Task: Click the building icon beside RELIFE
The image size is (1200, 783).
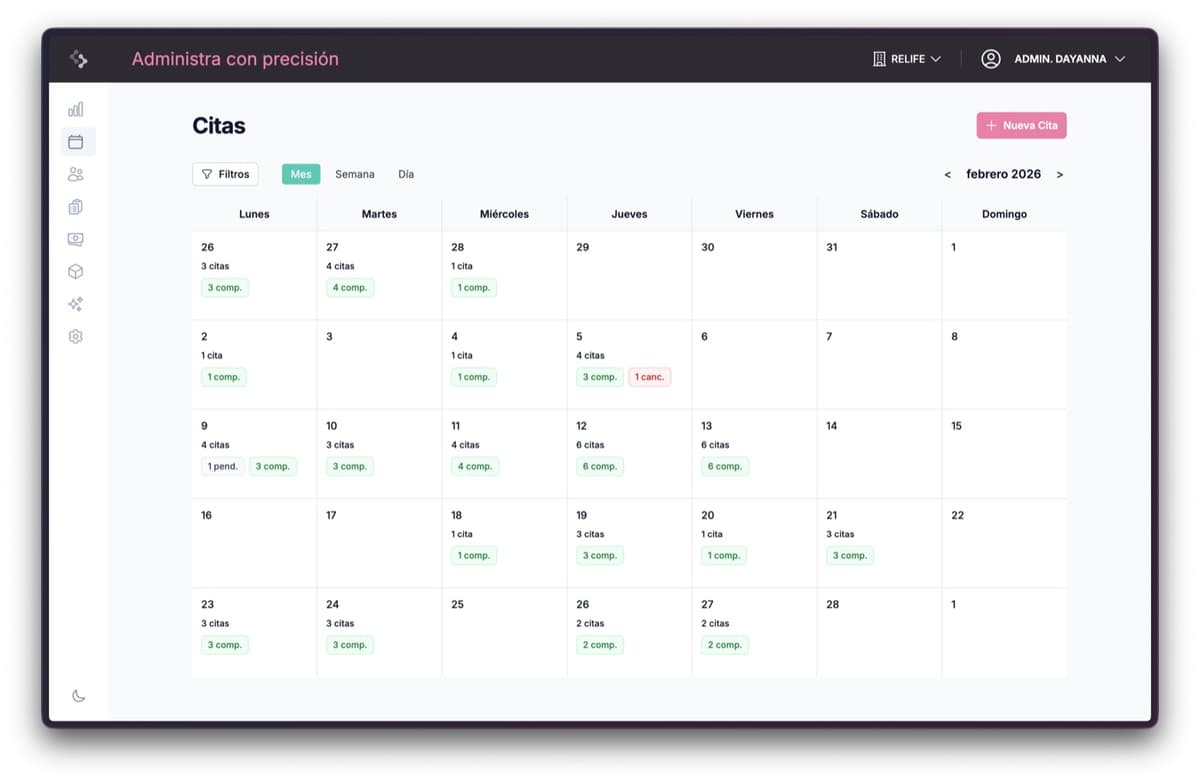Action: tap(880, 59)
